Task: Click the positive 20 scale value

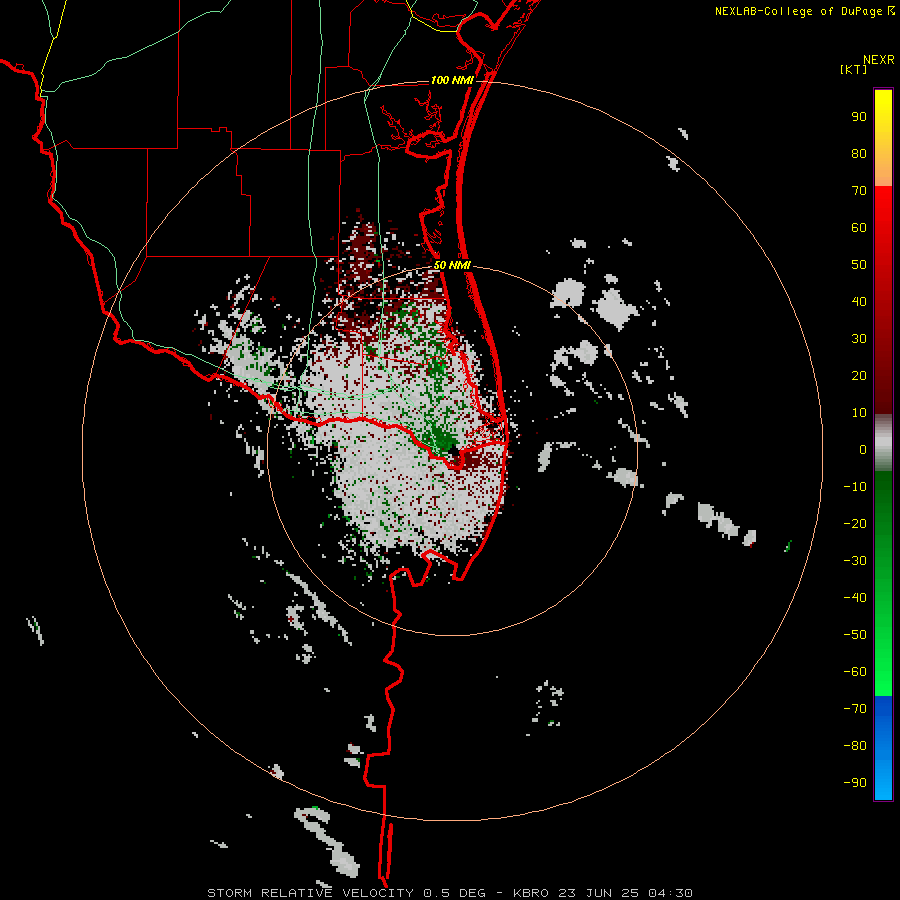Action: click(859, 376)
